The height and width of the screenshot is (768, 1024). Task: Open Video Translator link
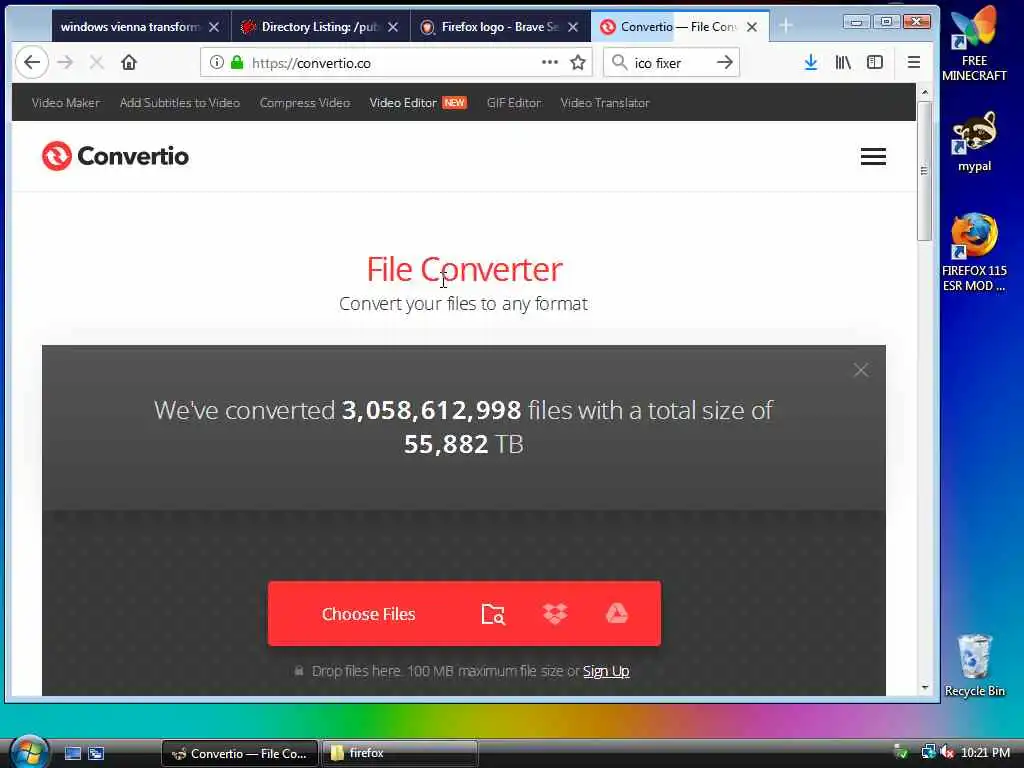(605, 103)
